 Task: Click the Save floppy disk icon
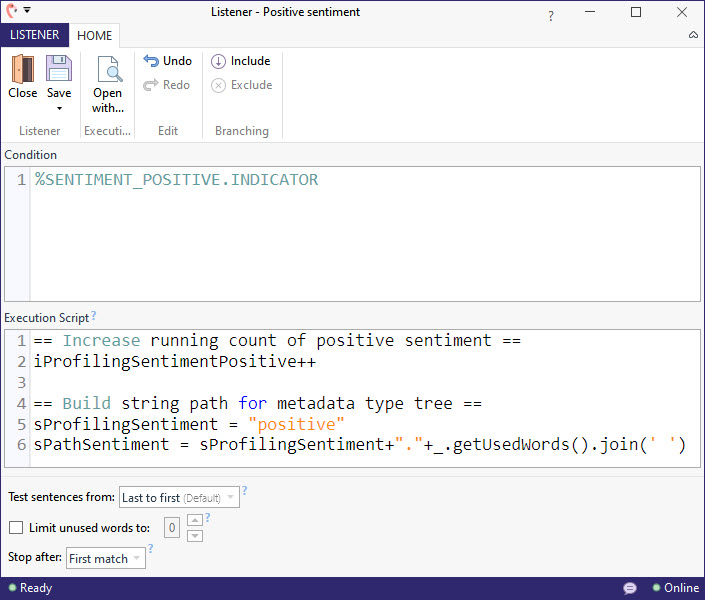click(x=59, y=69)
